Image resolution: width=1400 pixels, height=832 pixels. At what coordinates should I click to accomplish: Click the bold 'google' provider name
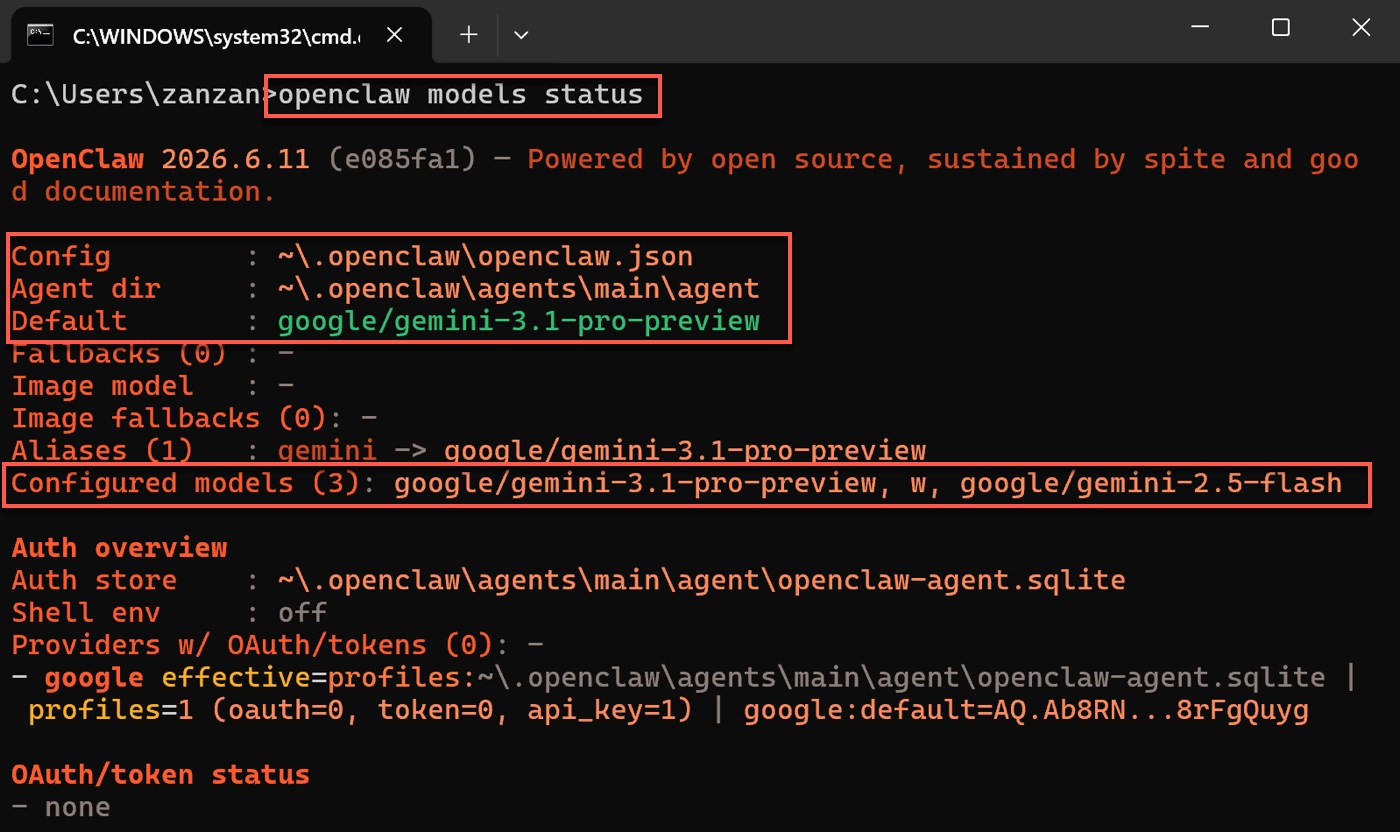[x=94, y=678]
